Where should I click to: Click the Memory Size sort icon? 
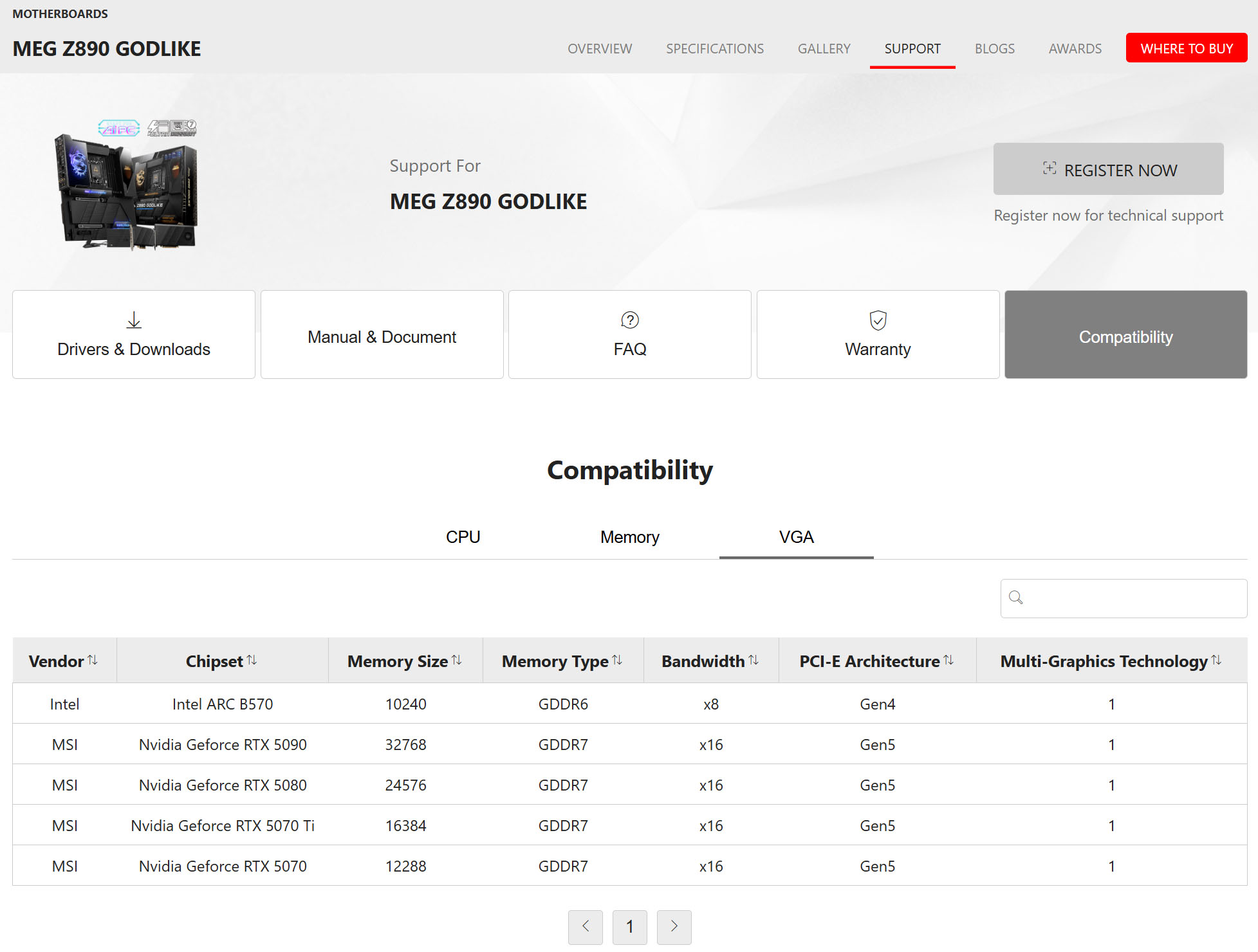[x=457, y=660]
